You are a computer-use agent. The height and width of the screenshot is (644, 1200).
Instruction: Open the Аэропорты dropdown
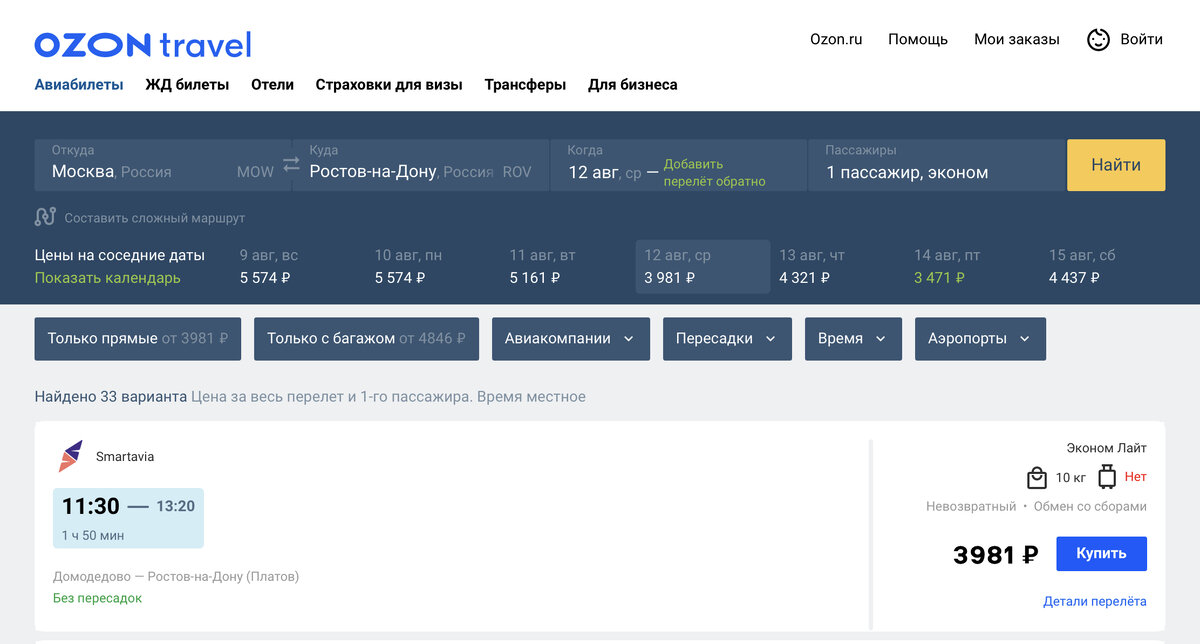click(x=980, y=339)
